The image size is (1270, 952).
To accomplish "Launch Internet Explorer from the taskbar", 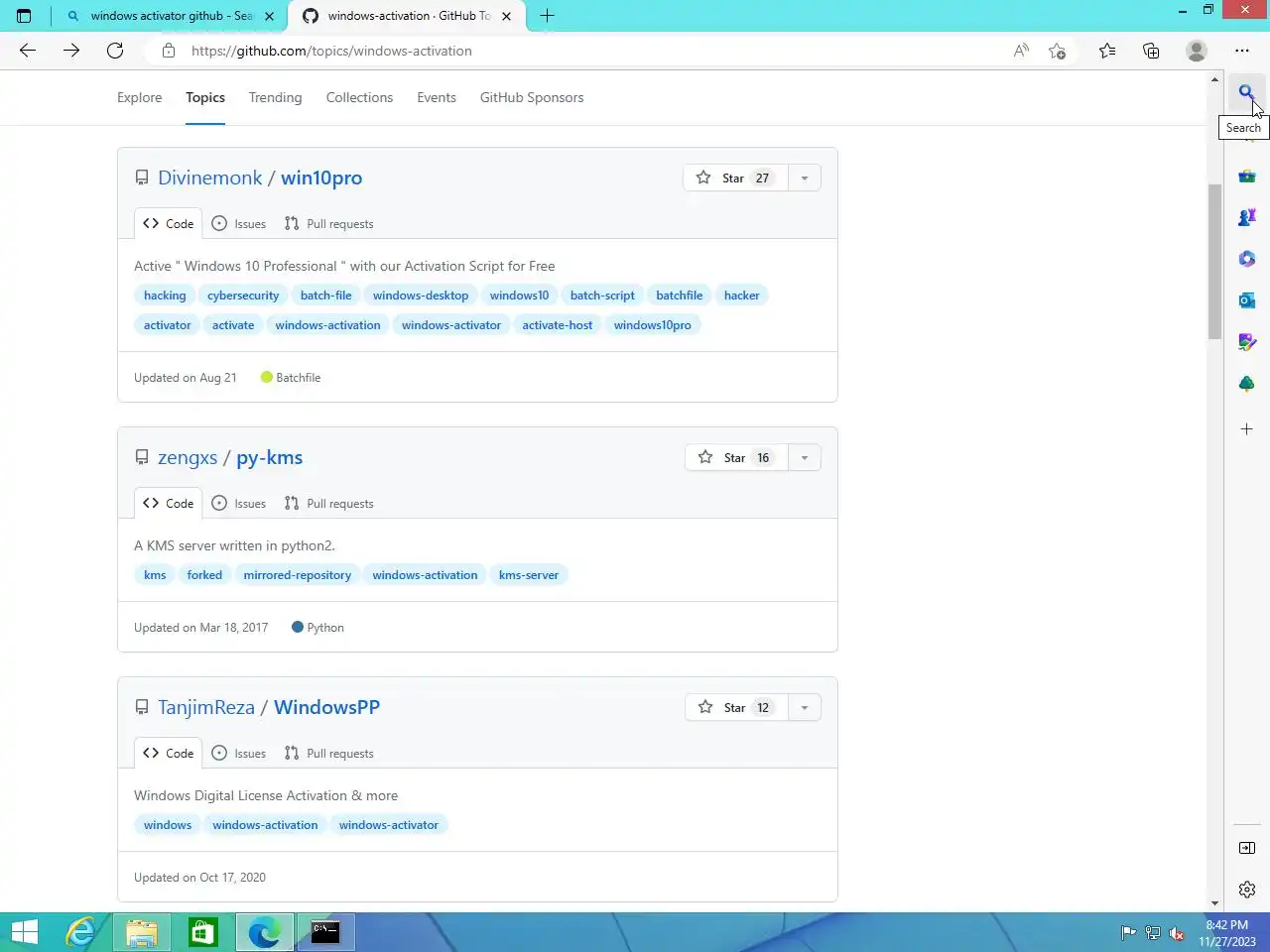I will point(80,932).
